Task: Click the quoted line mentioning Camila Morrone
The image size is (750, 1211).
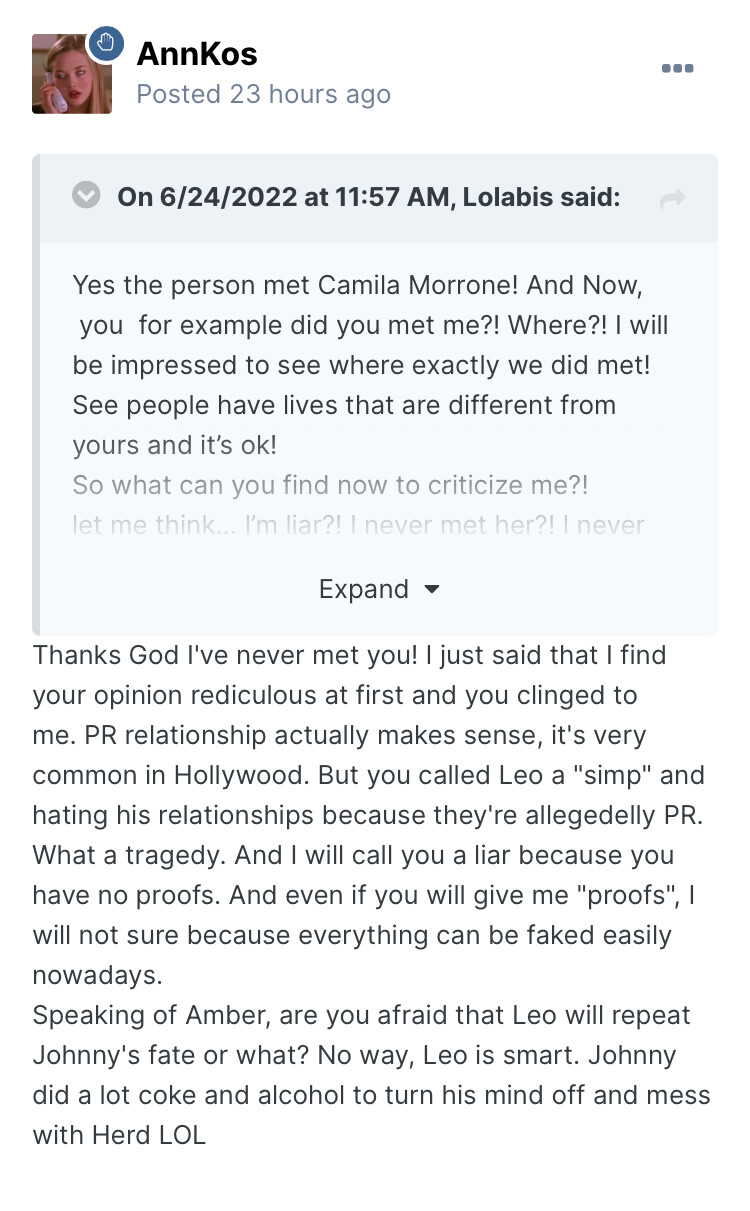Action: pos(356,284)
